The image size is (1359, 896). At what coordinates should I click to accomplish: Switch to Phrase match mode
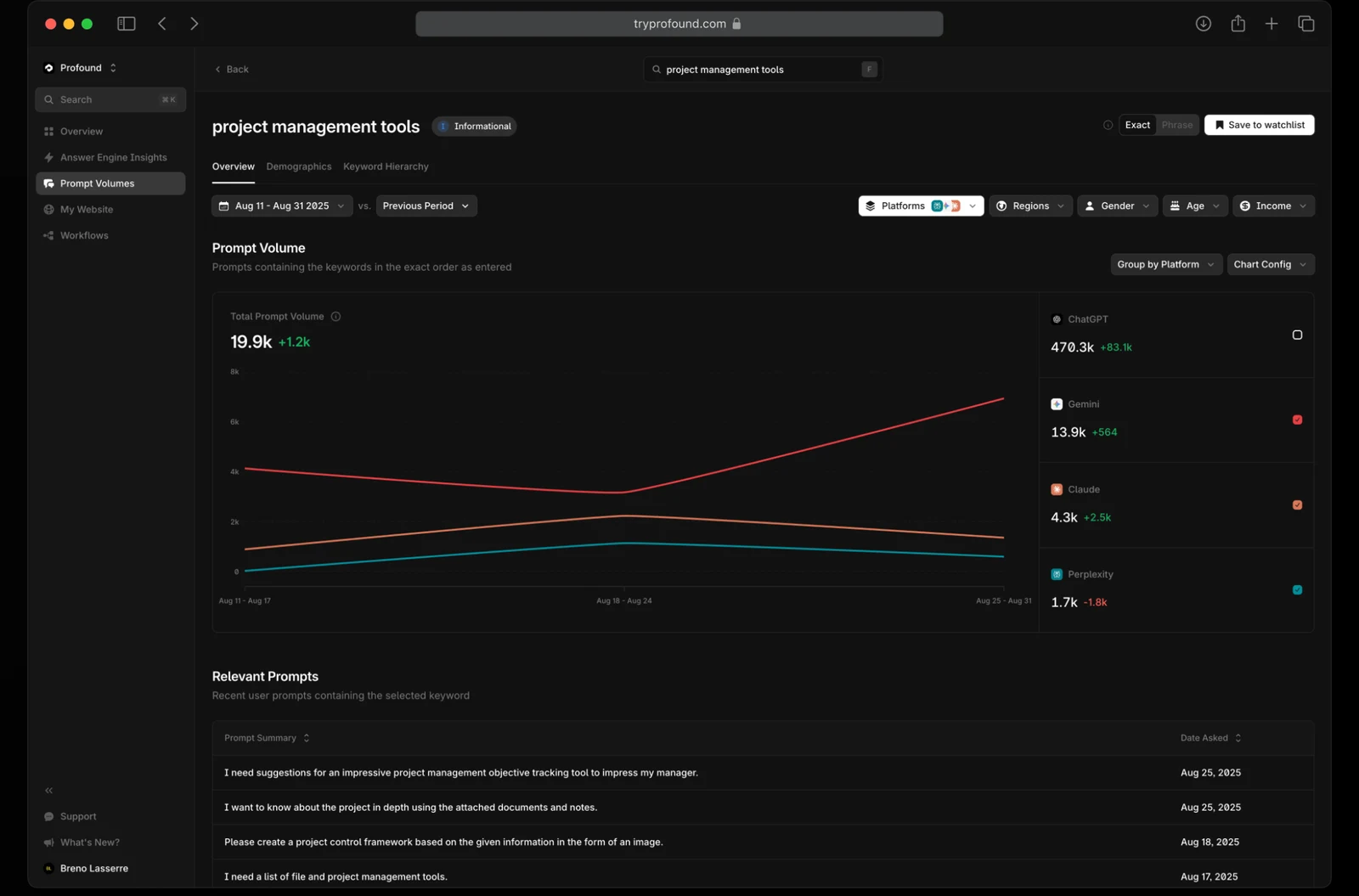(x=1177, y=125)
